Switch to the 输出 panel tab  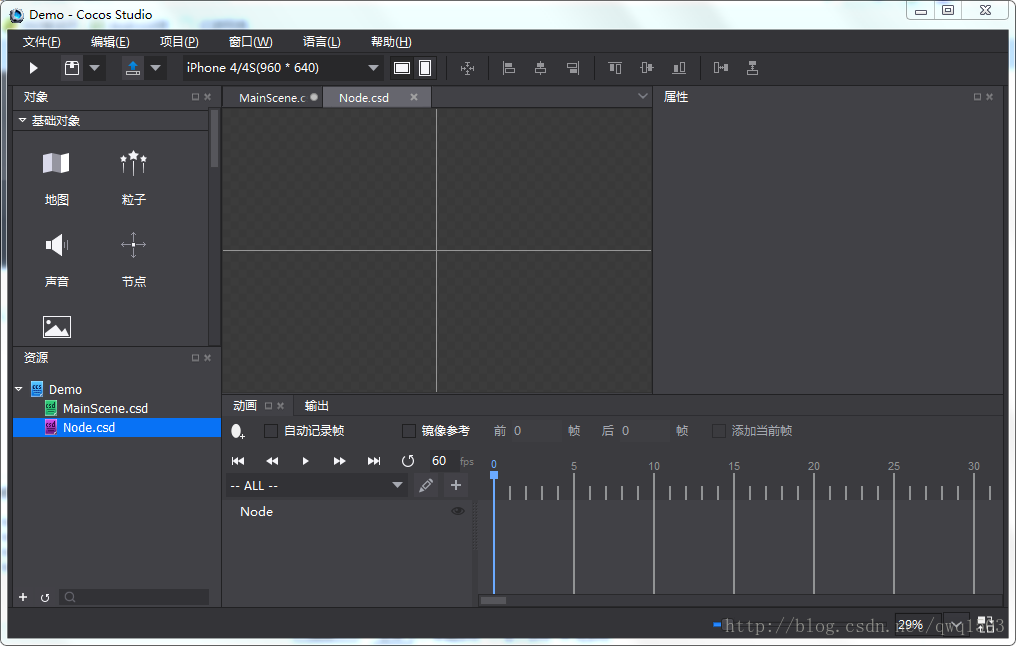coord(317,406)
